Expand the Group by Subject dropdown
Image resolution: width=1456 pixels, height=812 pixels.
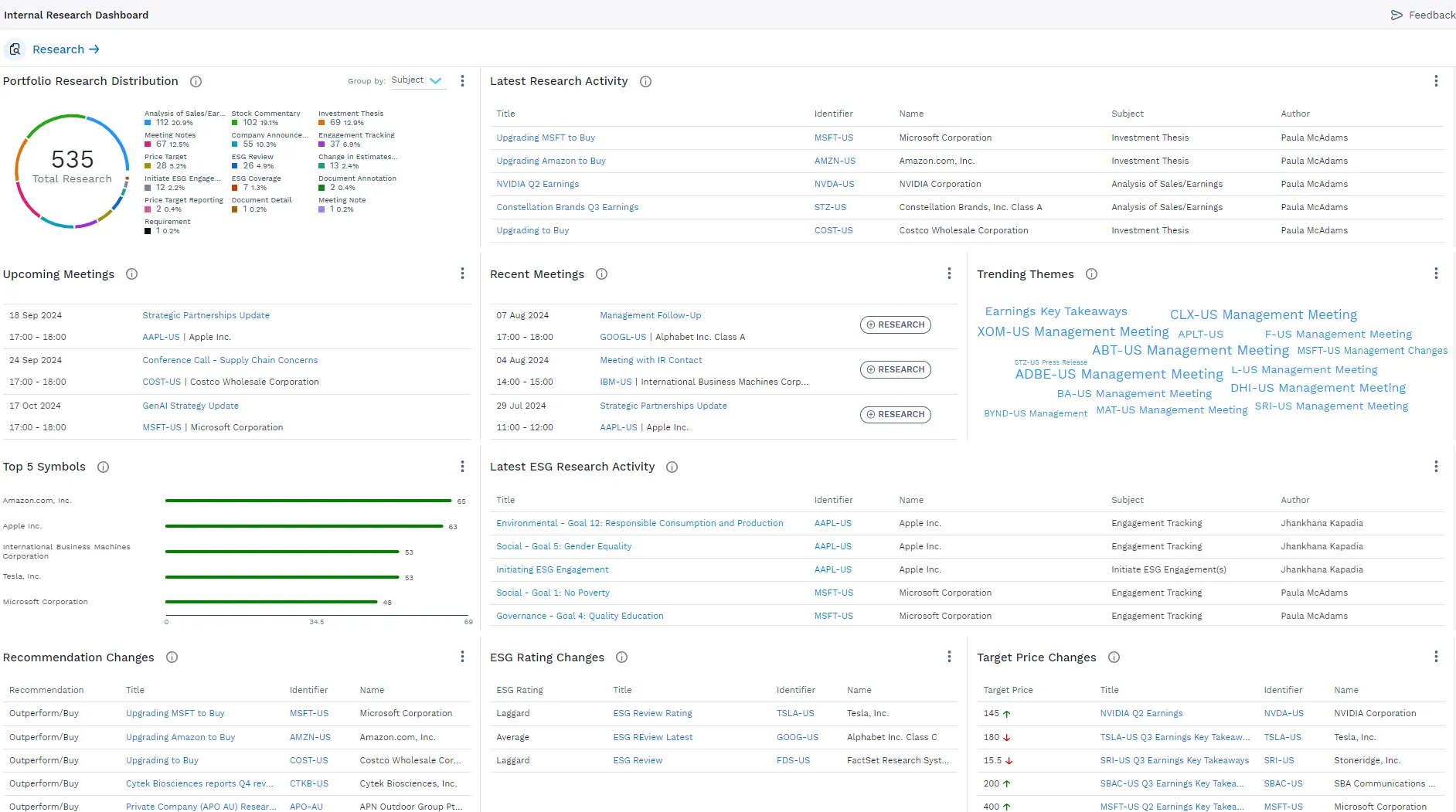click(x=417, y=80)
